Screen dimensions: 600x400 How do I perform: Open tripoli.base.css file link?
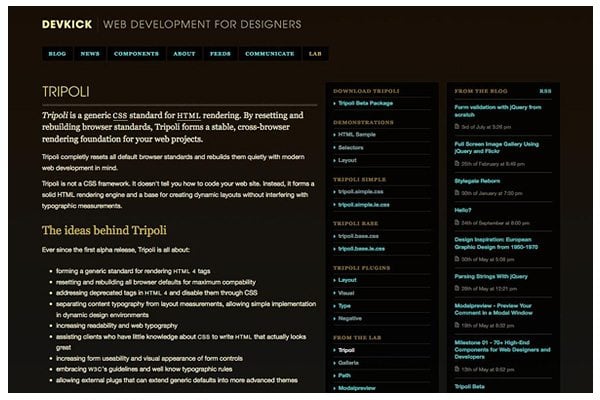click(359, 235)
